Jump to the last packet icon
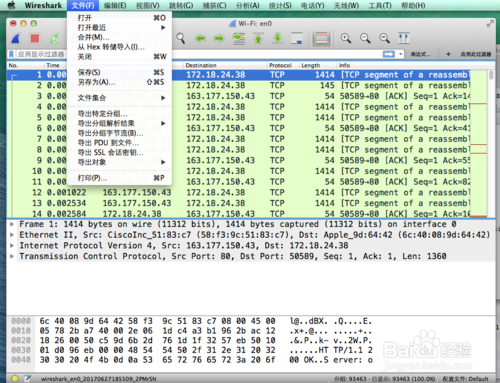500x383 pixels. tap(277, 38)
